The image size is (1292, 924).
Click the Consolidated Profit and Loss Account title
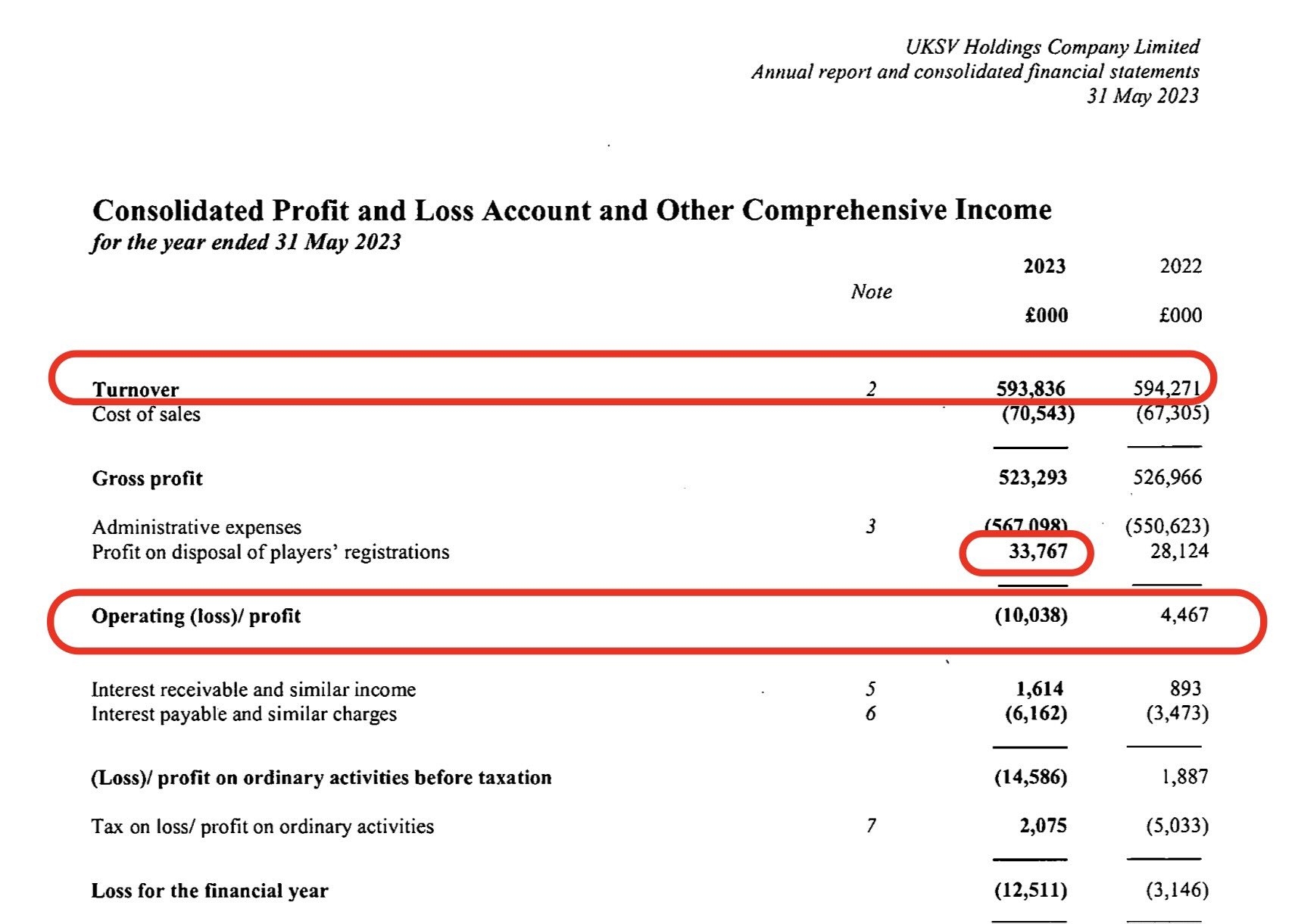pos(572,210)
